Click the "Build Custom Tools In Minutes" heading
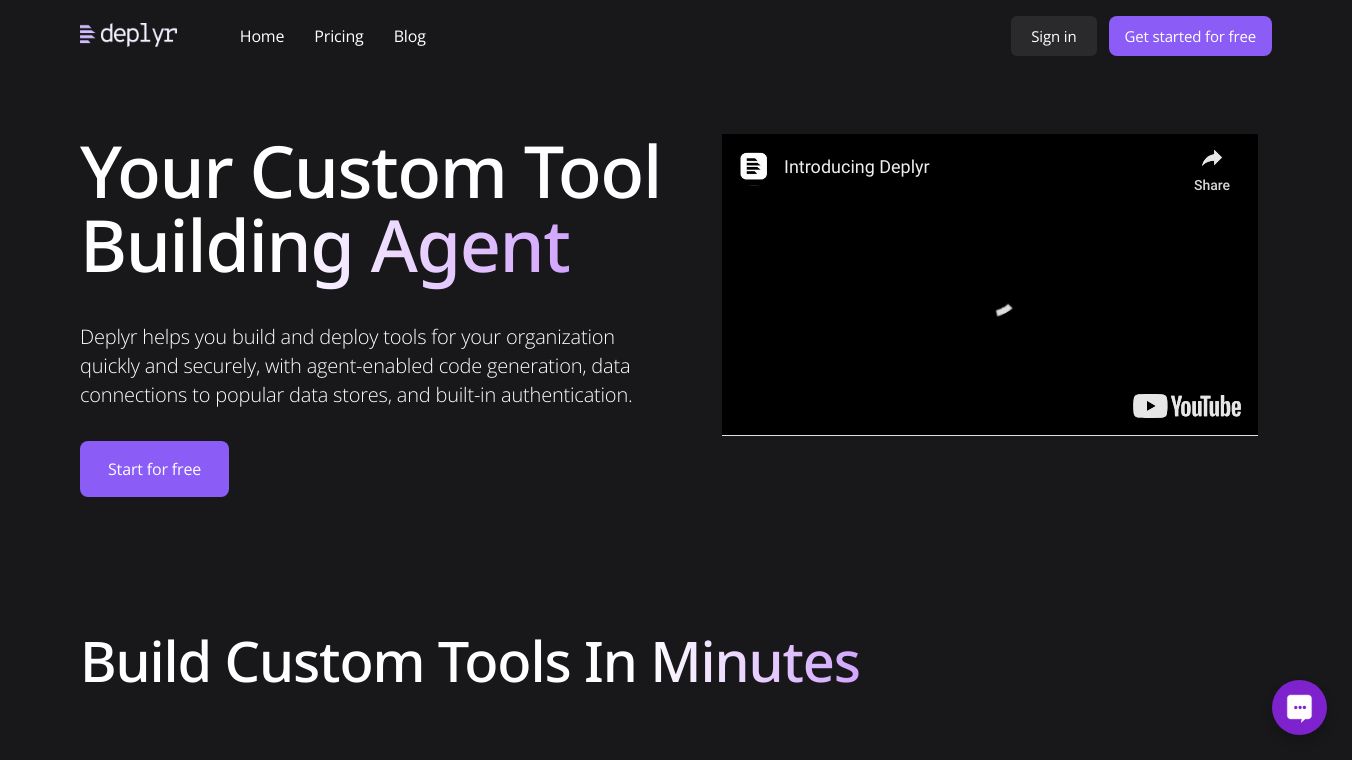The width and height of the screenshot is (1352, 760). [470, 662]
